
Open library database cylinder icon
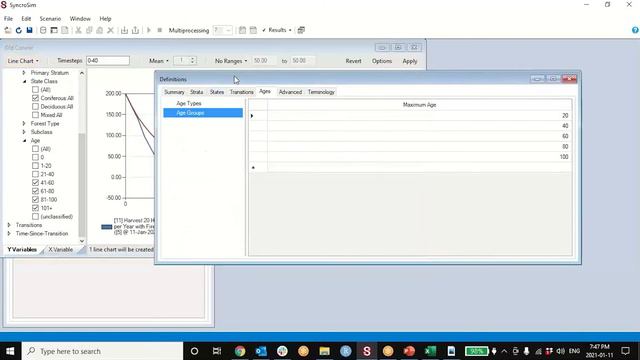(43, 30)
